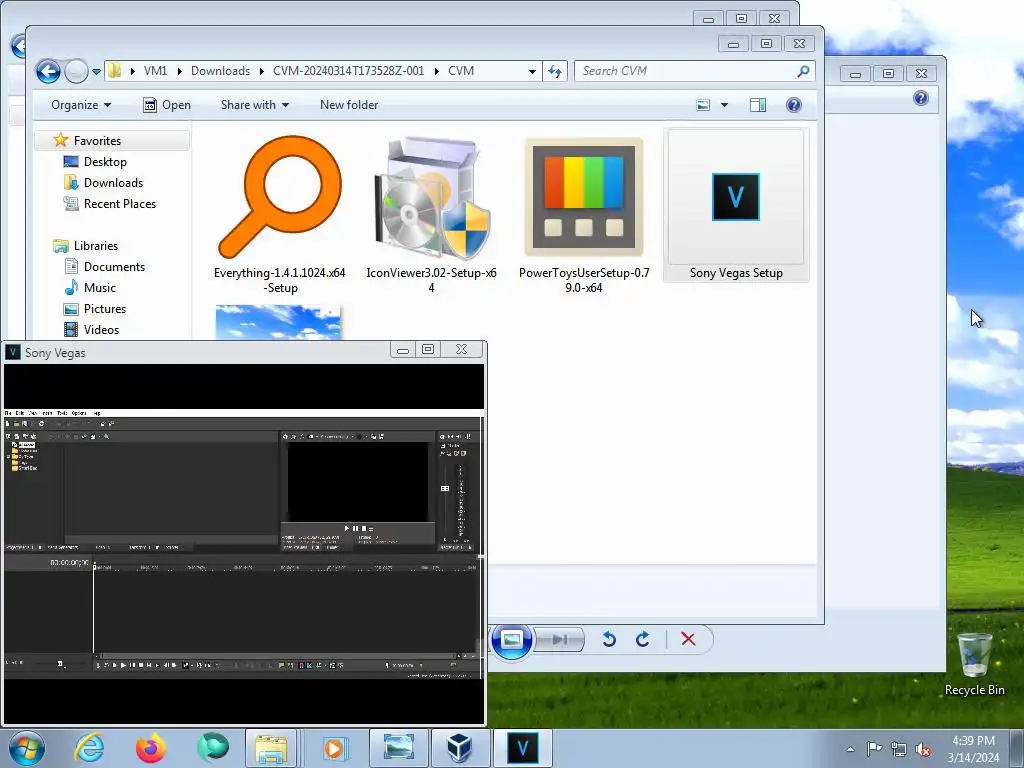This screenshot has height=768, width=1024.
Task: Toggle the preview pane
Action: coord(758,104)
